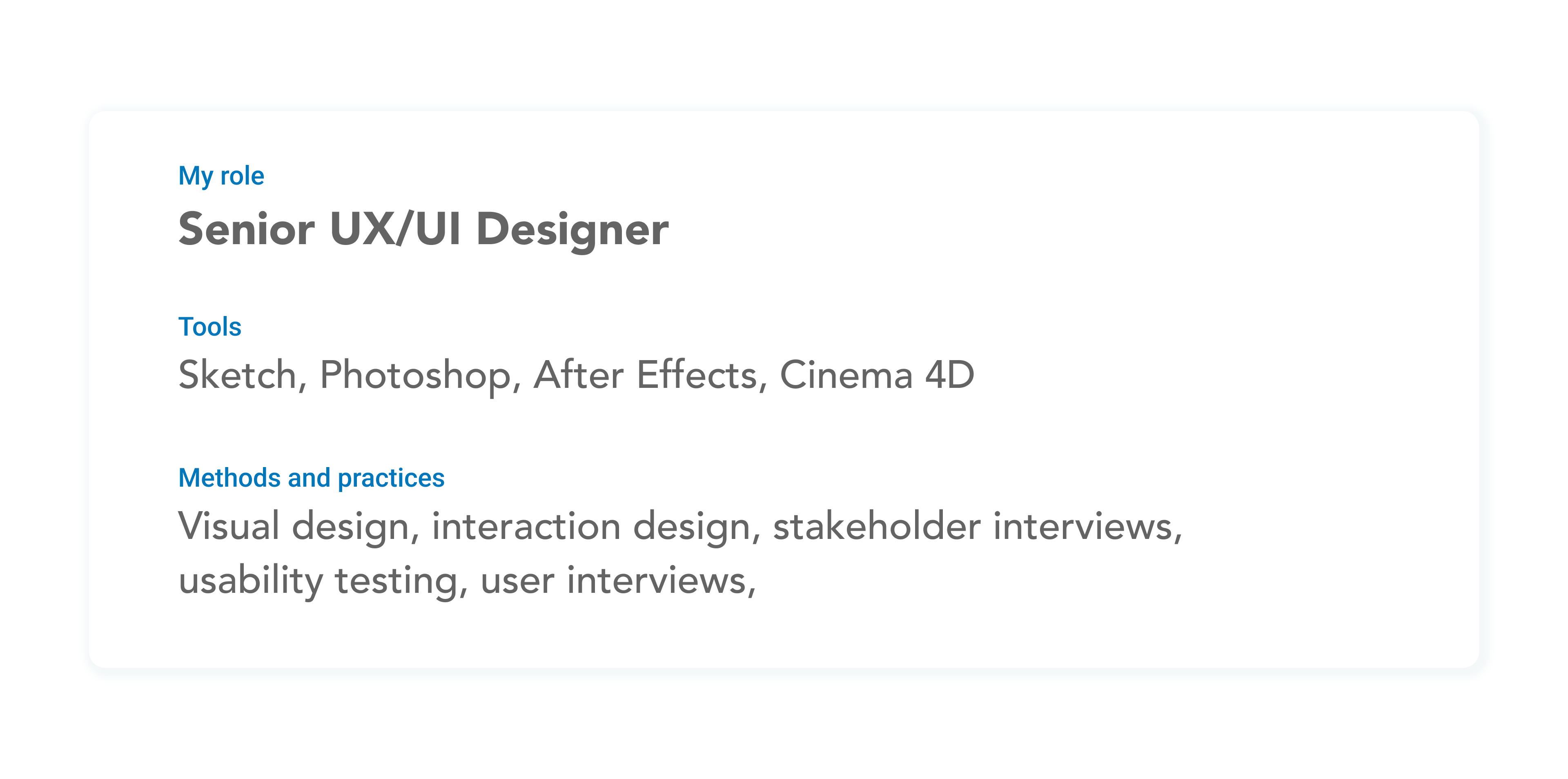Click the word "testing" in the methods text

click(396, 581)
